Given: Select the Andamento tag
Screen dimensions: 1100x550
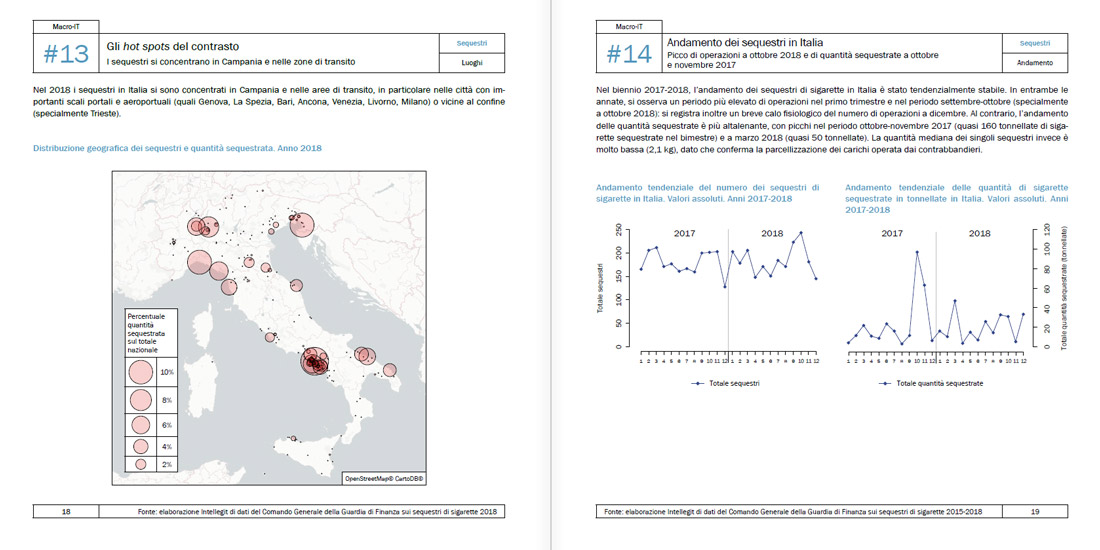Looking at the screenshot, I should point(1034,63).
